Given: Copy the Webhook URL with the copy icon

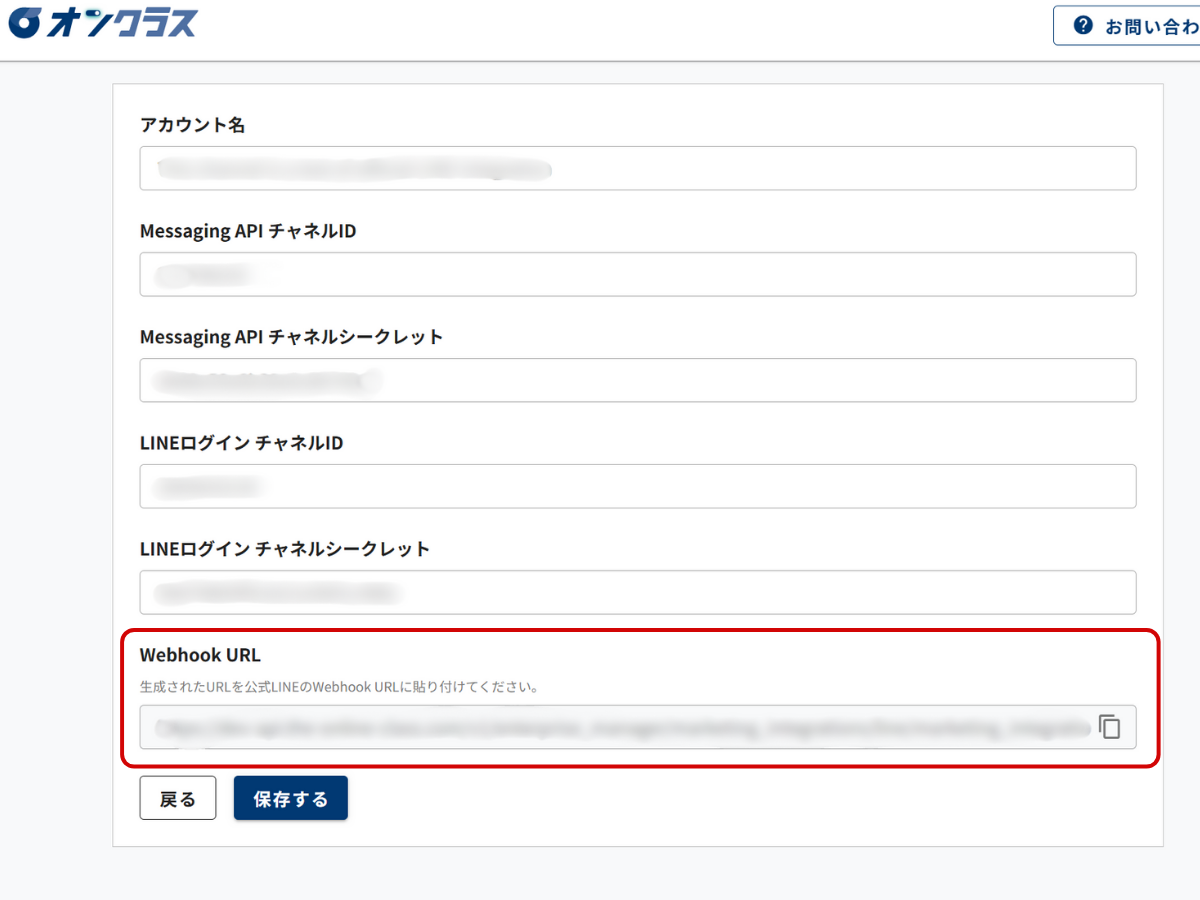Looking at the screenshot, I should pyautogui.click(x=1109, y=727).
